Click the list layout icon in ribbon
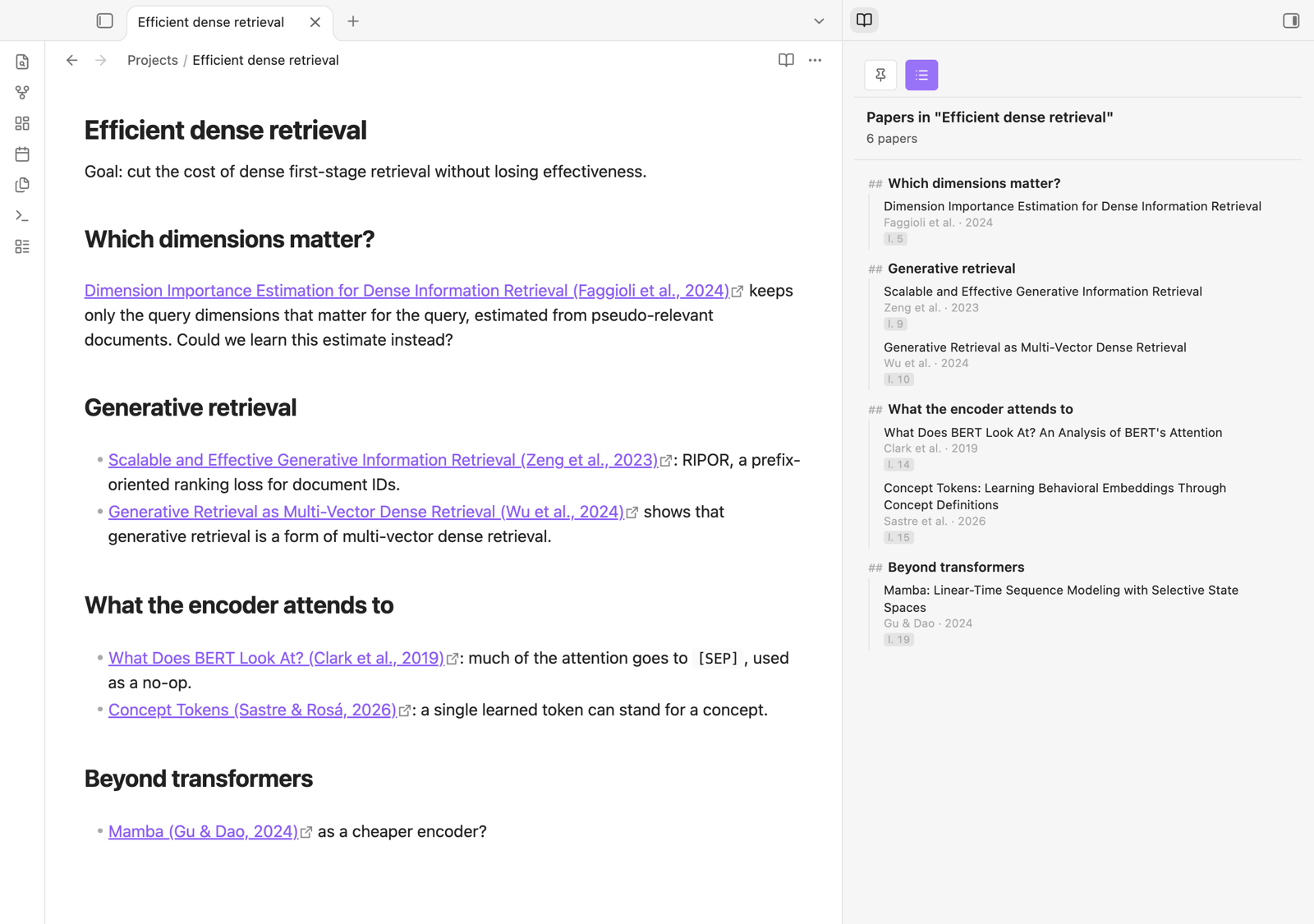1314x924 pixels. point(22,246)
